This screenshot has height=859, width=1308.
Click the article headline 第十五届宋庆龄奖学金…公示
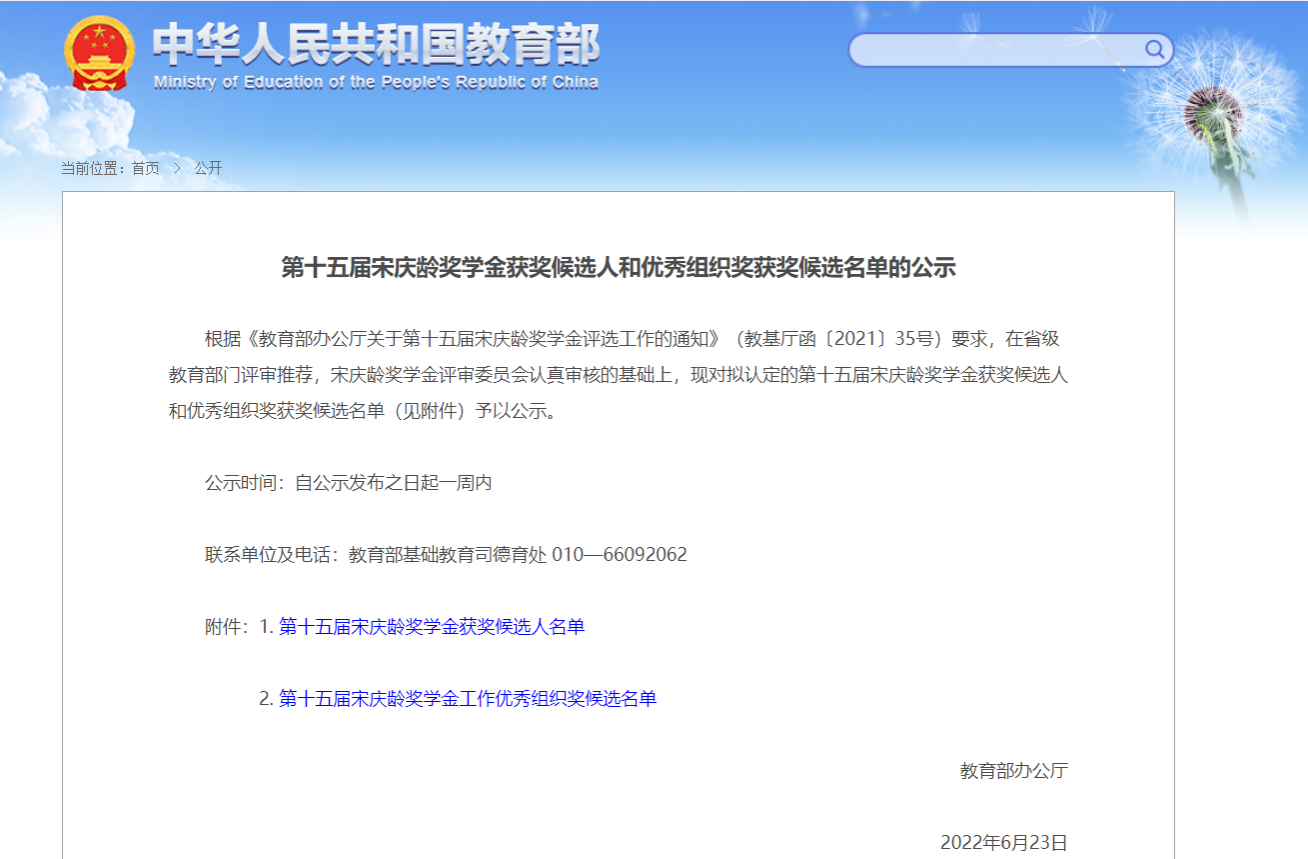click(618, 268)
